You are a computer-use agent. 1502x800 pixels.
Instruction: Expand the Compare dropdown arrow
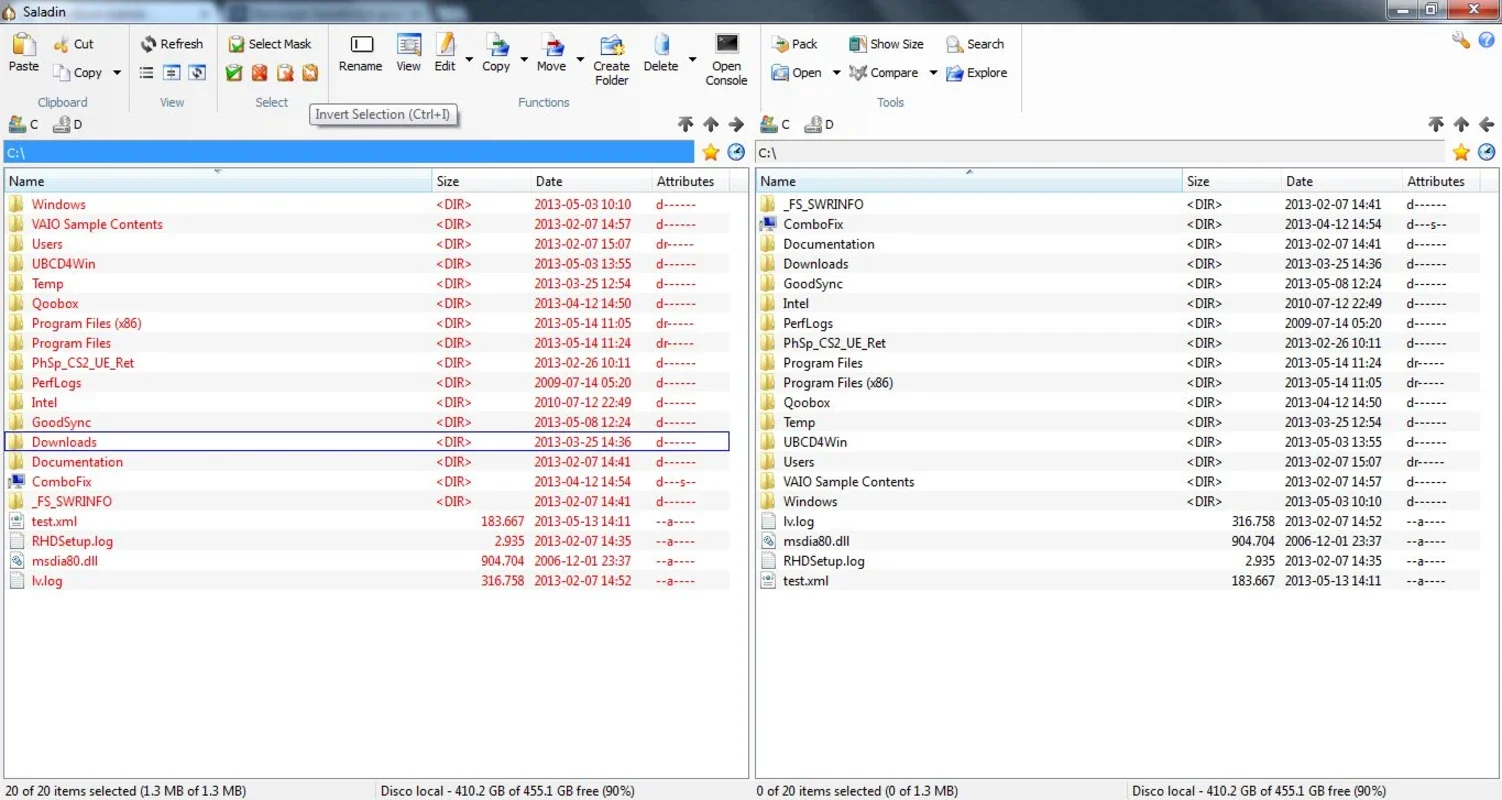click(x=933, y=73)
